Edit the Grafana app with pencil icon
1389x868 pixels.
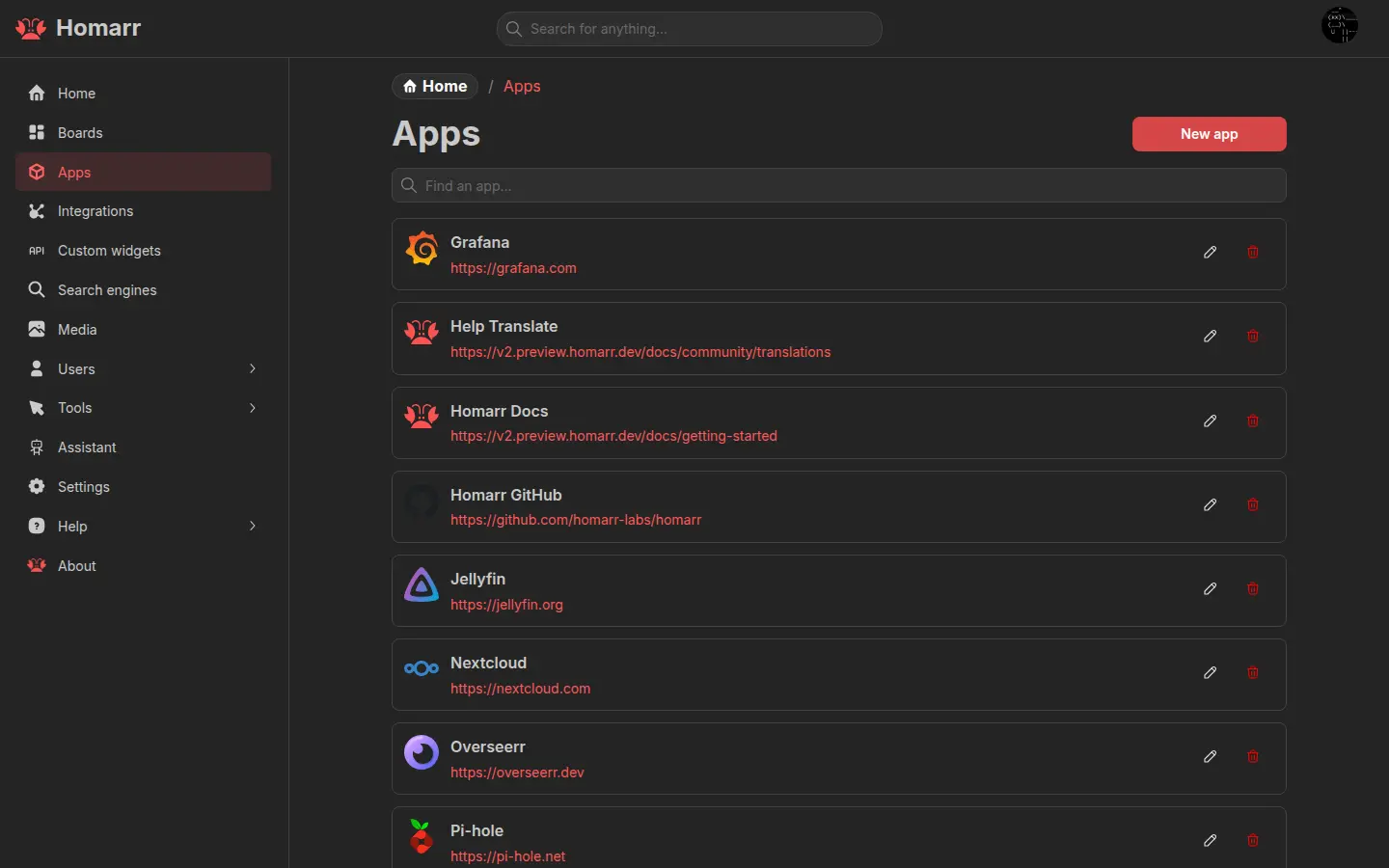(1211, 253)
